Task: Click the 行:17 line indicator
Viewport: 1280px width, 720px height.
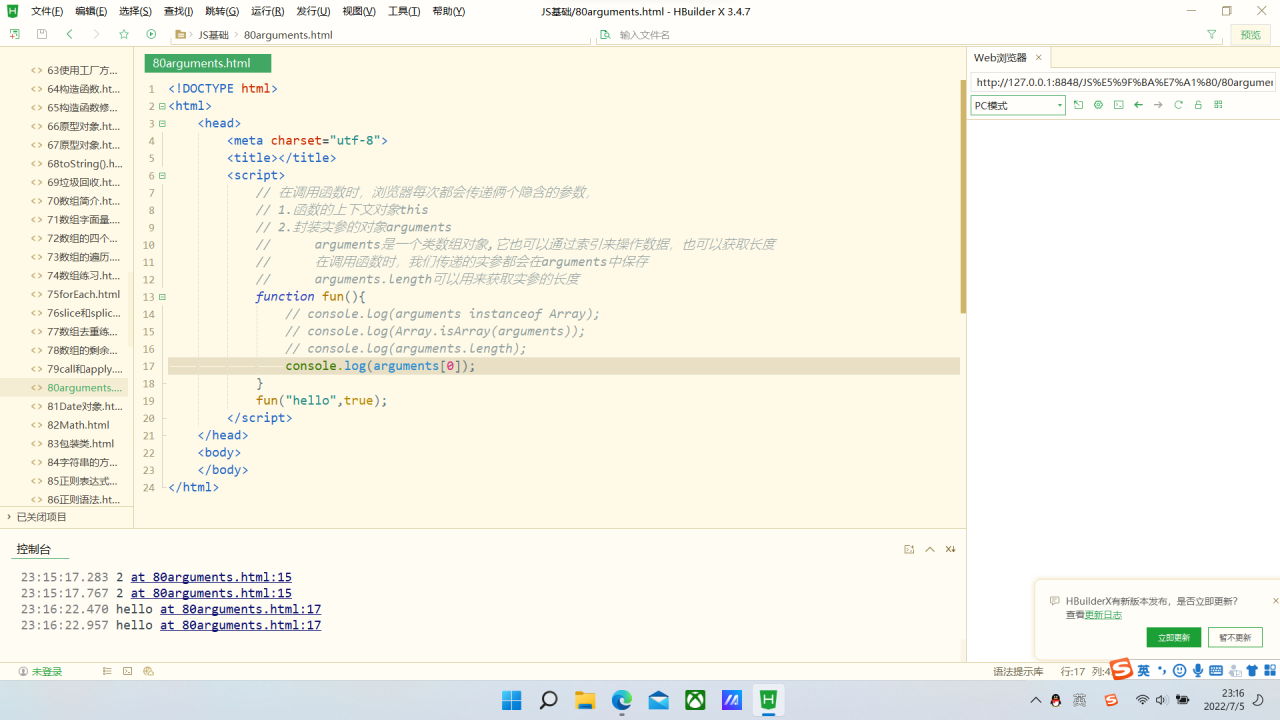Action: pyautogui.click(x=1073, y=671)
